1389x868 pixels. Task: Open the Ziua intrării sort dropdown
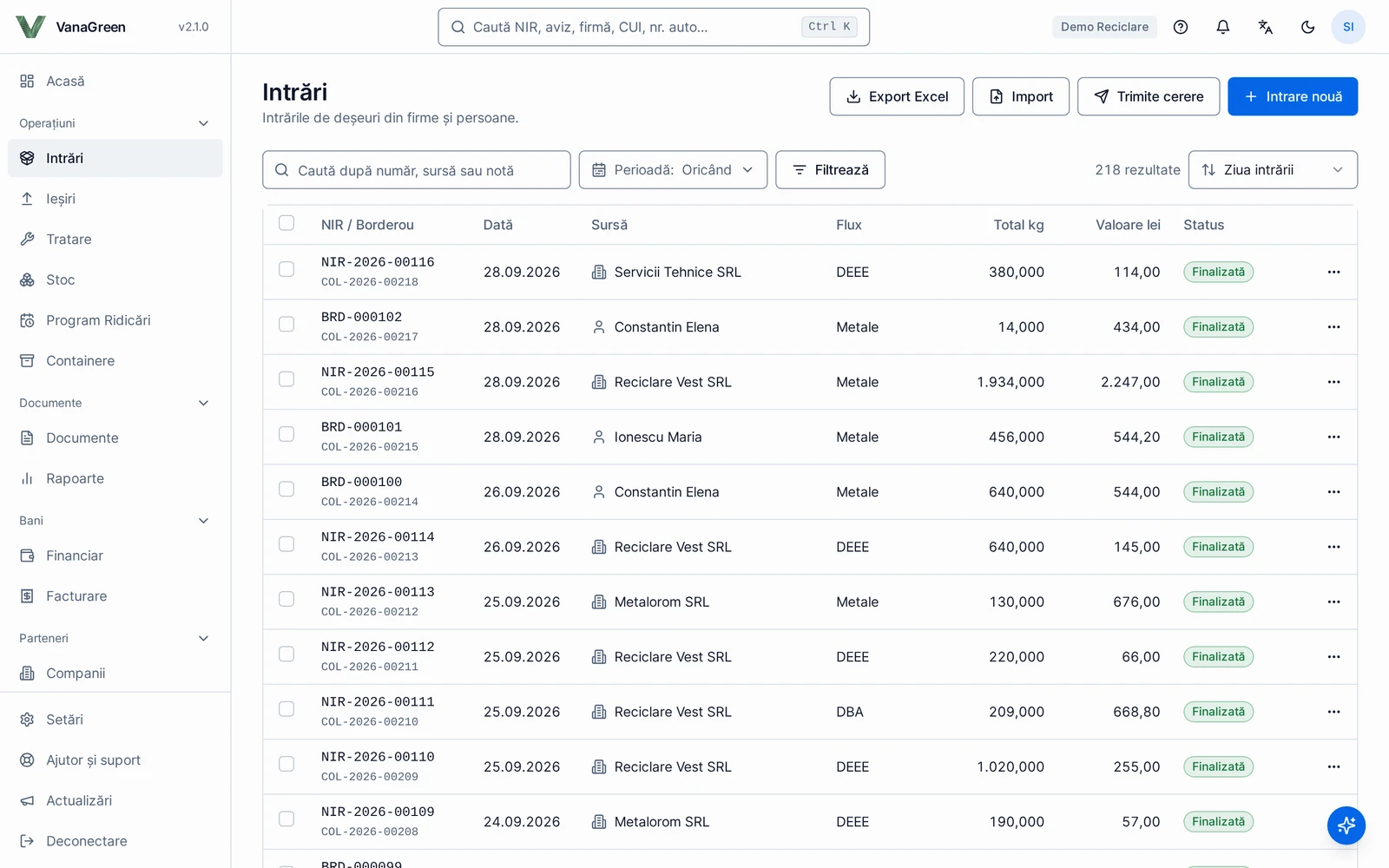coord(1273,170)
